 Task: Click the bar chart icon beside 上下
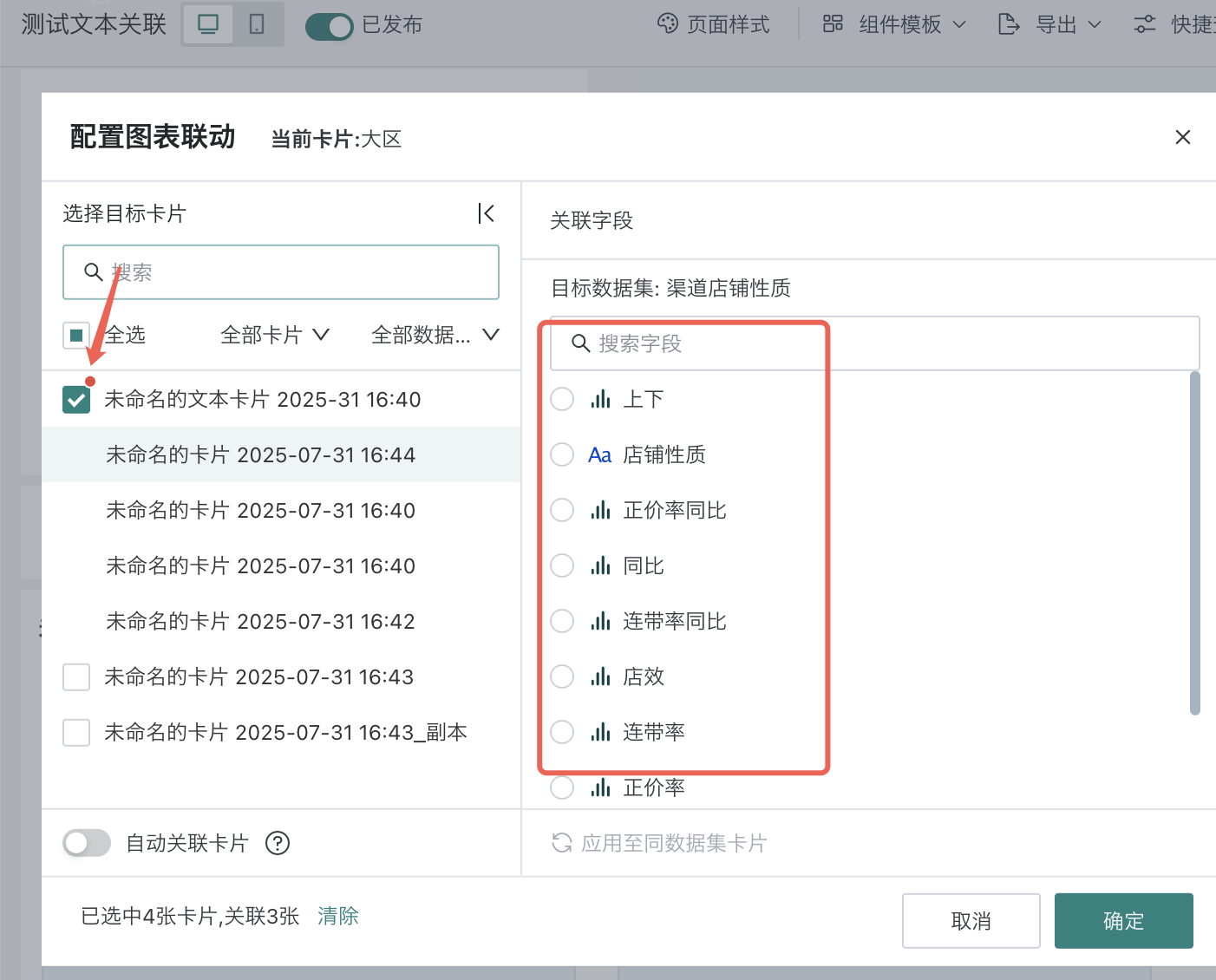(600, 399)
